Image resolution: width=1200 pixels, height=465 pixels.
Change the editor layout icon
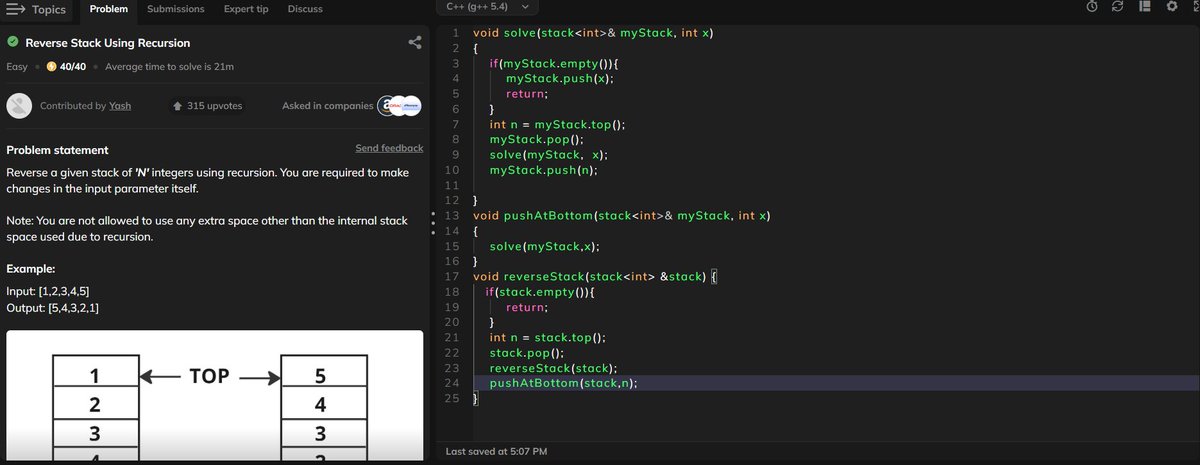[x=1145, y=6]
